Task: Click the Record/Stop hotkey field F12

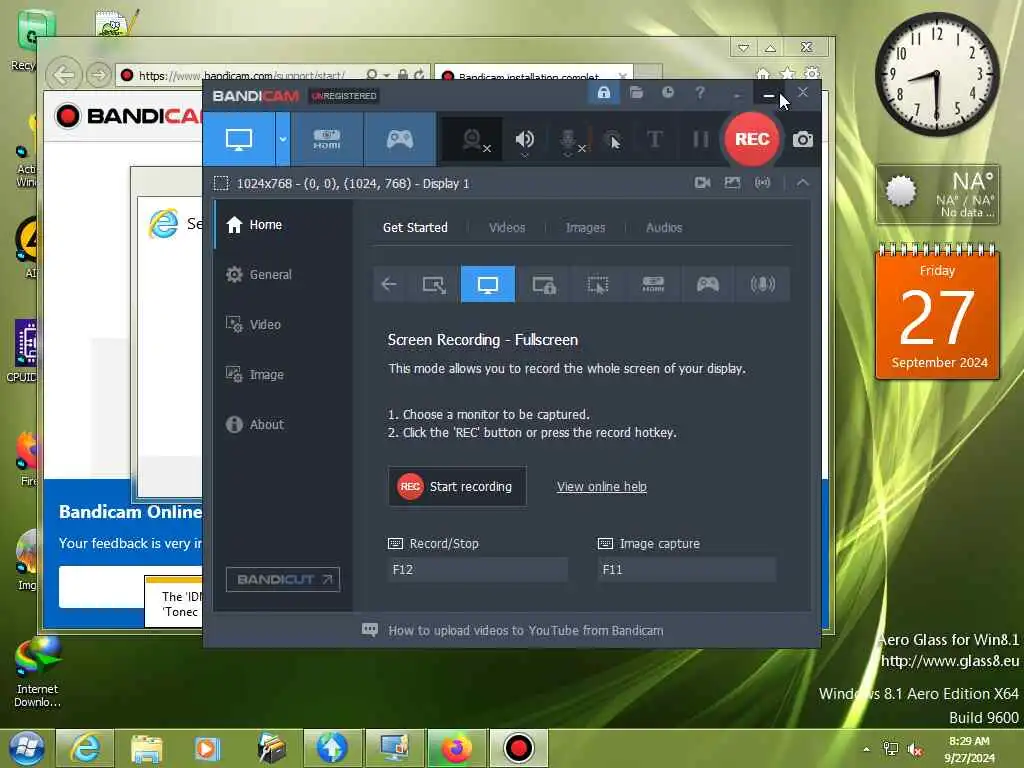Action: coord(477,569)
